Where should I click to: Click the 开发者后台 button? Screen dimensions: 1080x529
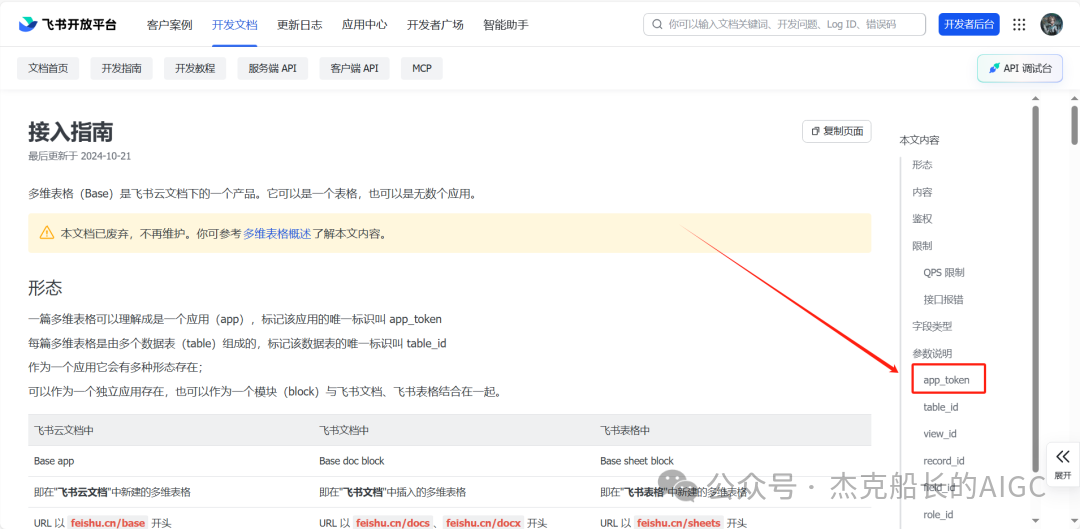tap(969, 24)
